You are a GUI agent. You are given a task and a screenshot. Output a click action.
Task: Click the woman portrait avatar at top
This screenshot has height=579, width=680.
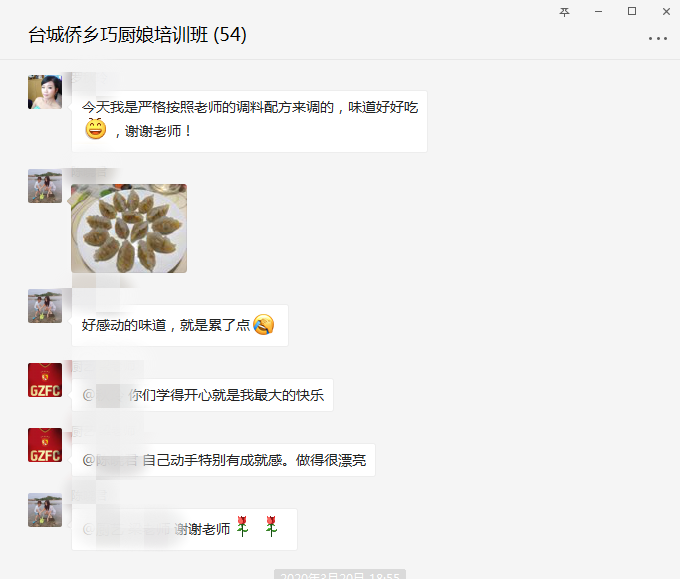[x=45, y=92]
